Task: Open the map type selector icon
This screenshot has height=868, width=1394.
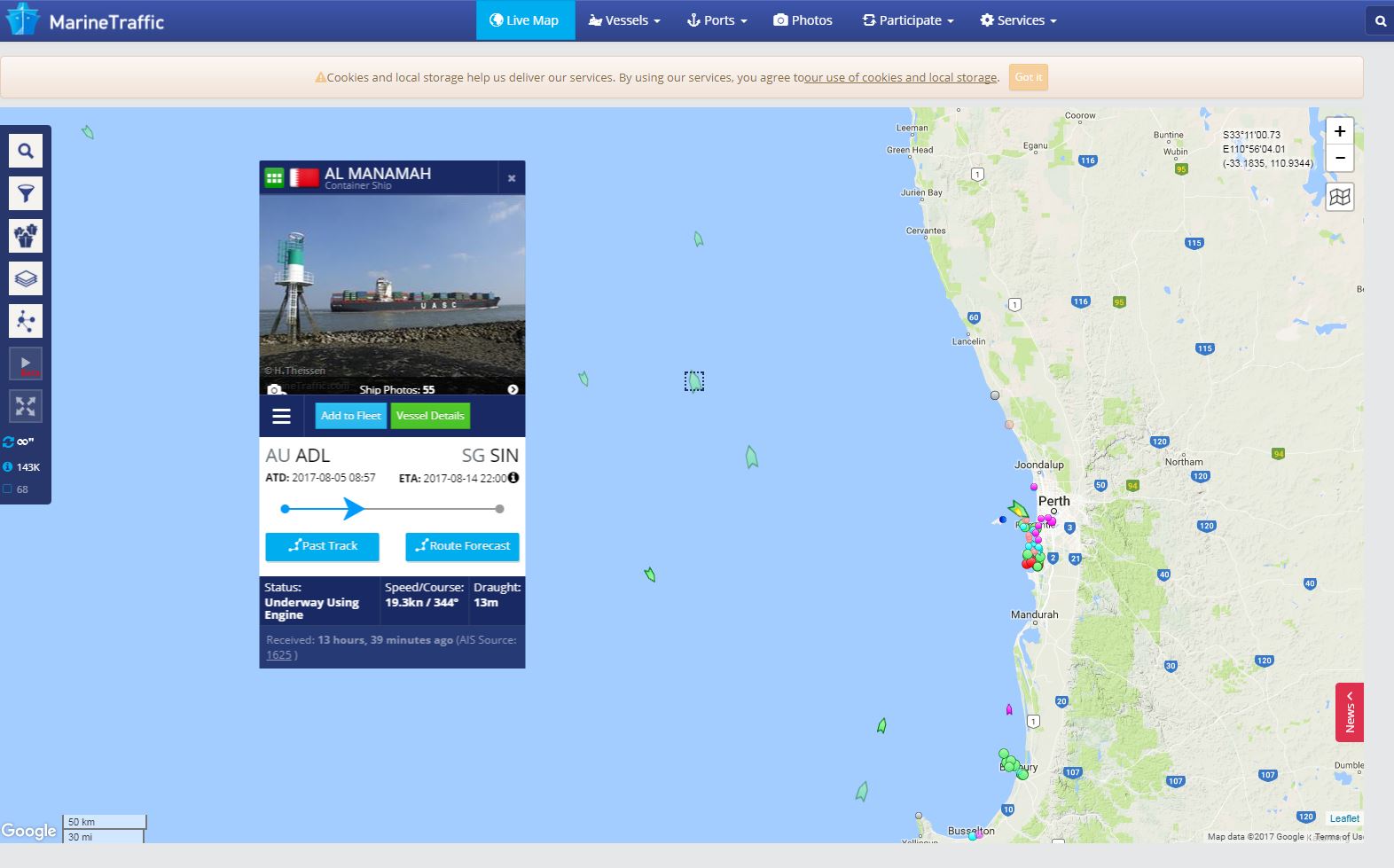Action: coord(1340,197)
